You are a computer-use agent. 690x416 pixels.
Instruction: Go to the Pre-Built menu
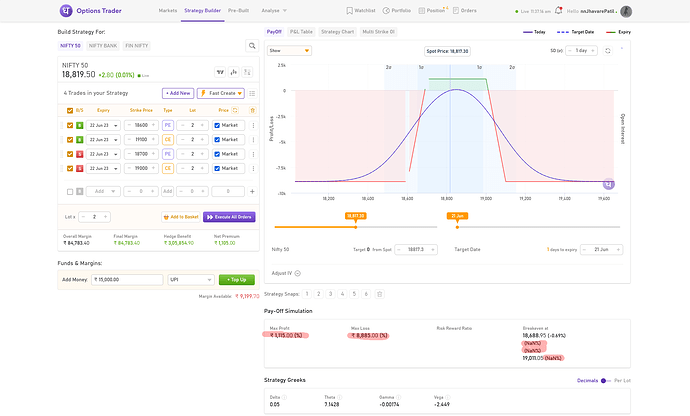point(239,12)
